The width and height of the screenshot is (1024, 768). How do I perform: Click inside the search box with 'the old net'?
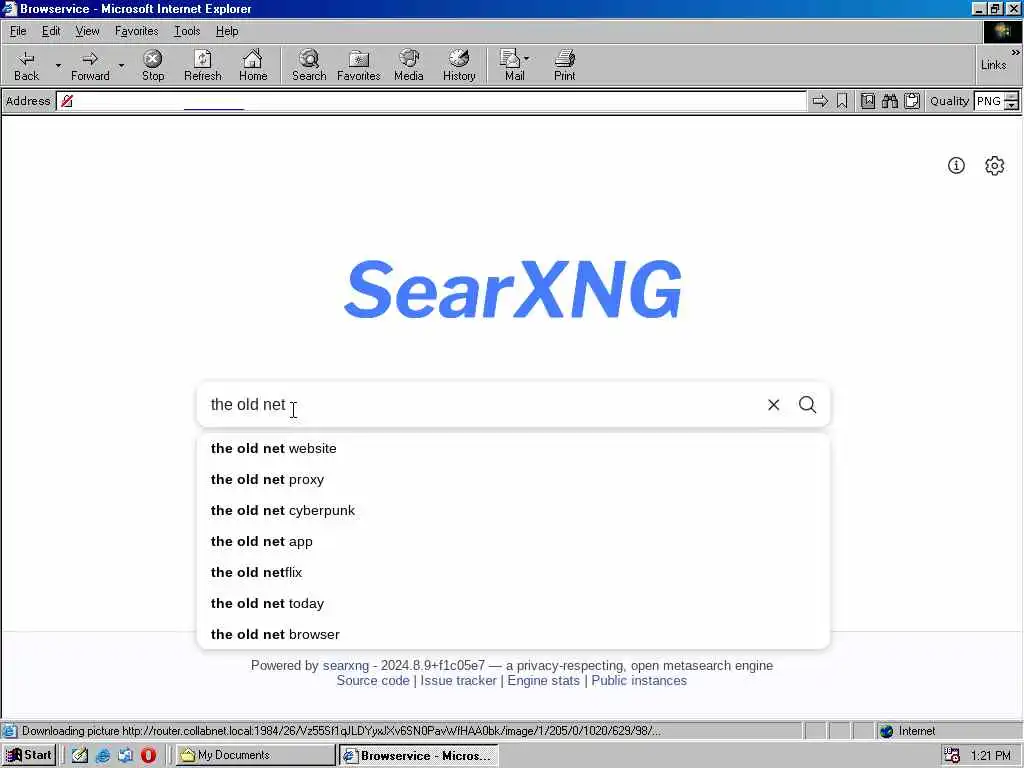[x=481, y=405]
